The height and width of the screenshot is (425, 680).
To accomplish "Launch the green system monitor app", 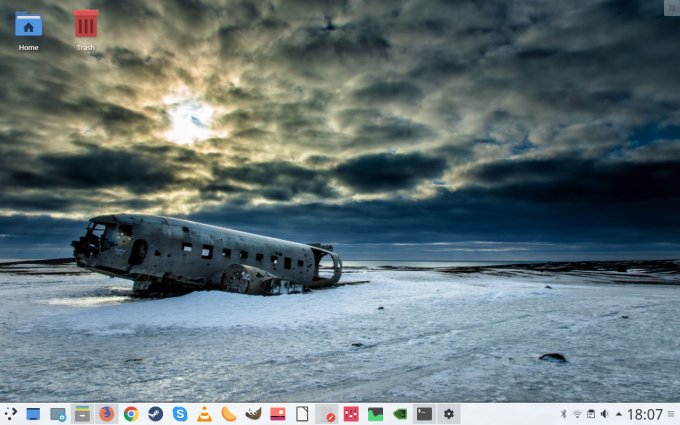I will coord(375,414).
